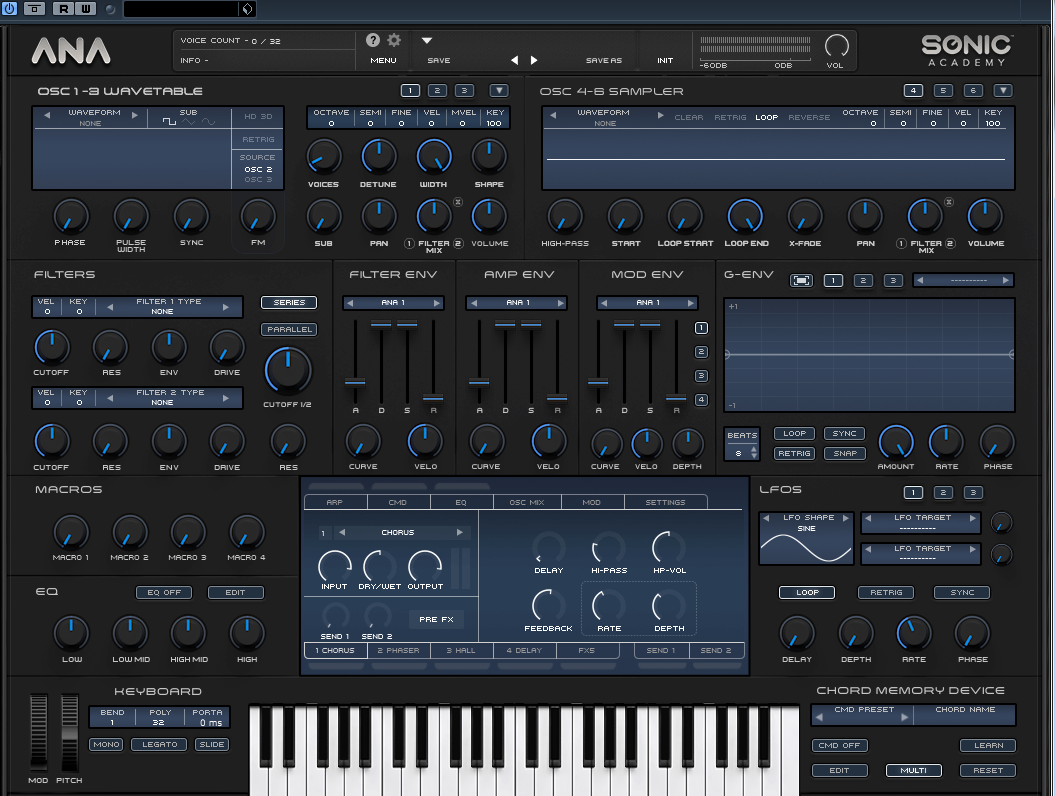Expand the OSC 4-6 dropdown arrow
1055x796 pixels.
pyautogui.click(x=1003, y=90)
